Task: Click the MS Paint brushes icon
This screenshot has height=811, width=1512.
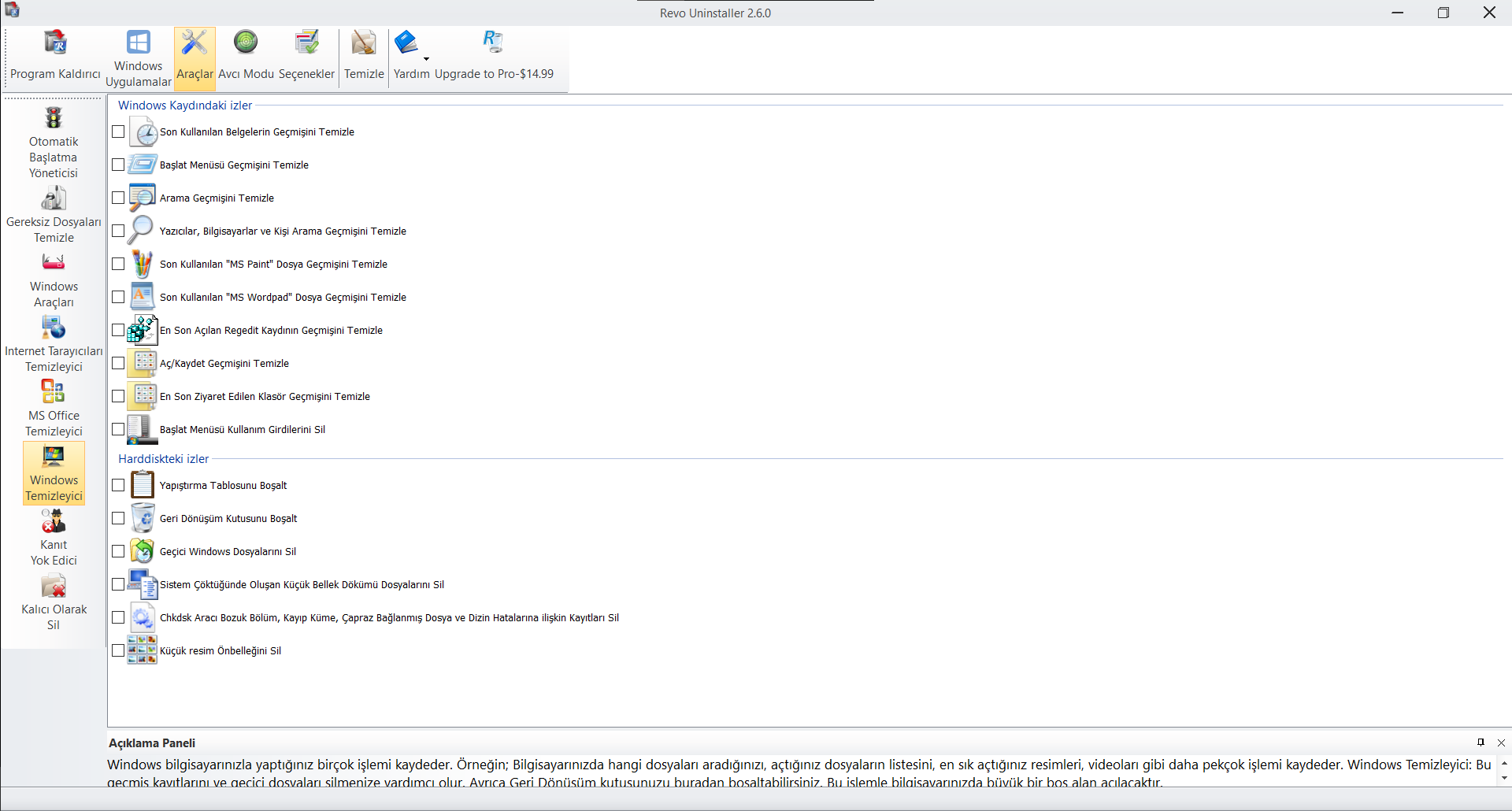Action: click(x=143, y=264)
